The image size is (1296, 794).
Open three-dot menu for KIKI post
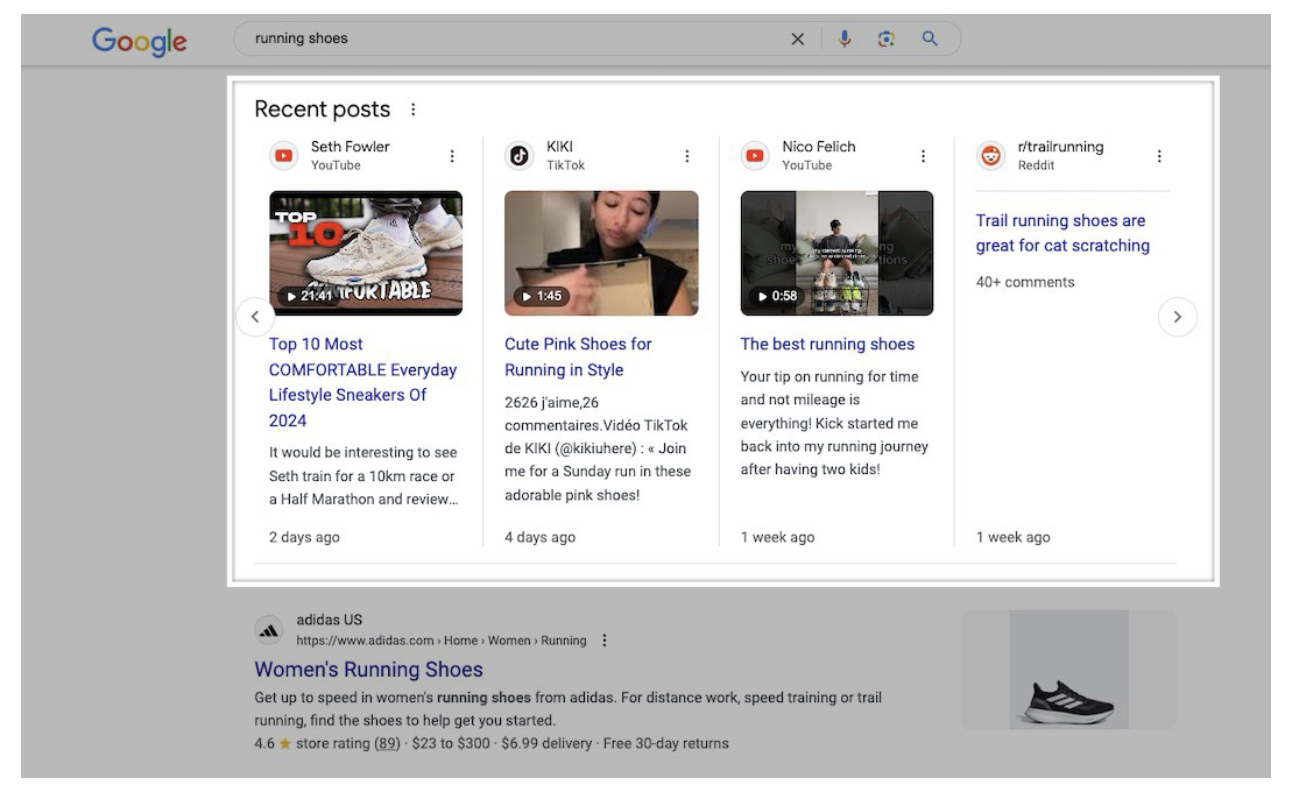pos(687,156)
